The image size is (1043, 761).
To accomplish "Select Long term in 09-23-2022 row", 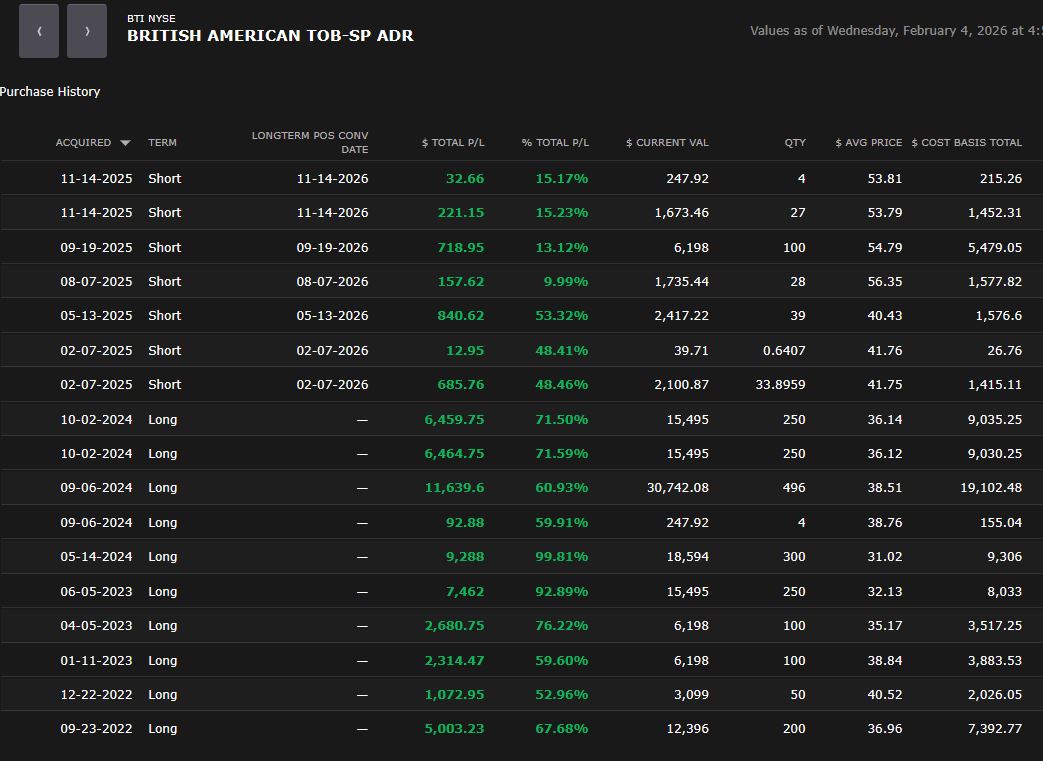I will (x=162, y=728).
